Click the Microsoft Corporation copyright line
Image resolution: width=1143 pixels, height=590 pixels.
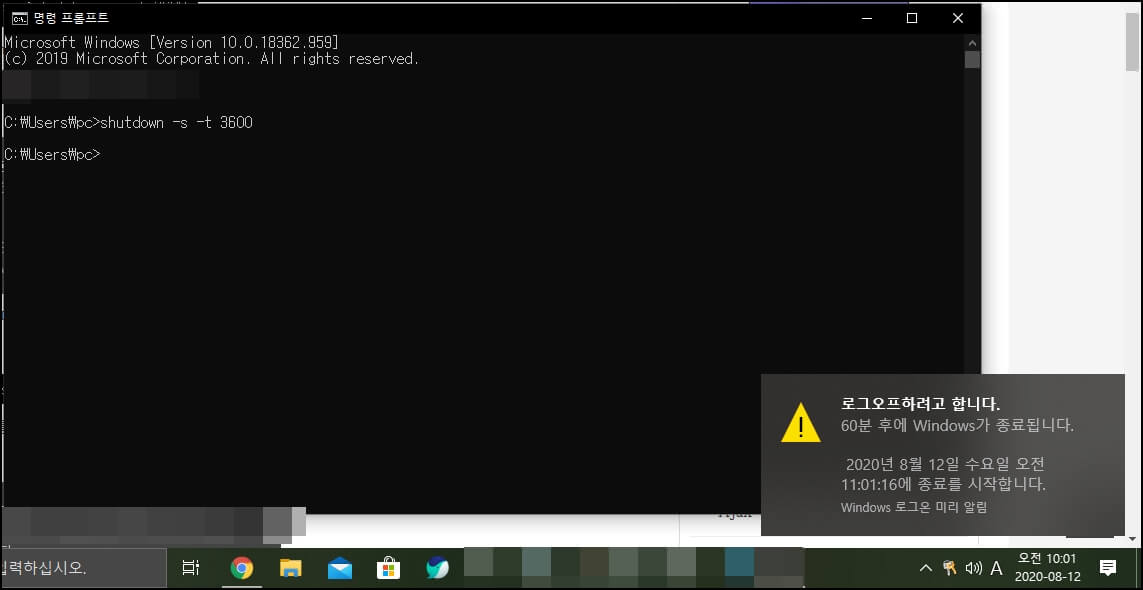pos(212,59)
